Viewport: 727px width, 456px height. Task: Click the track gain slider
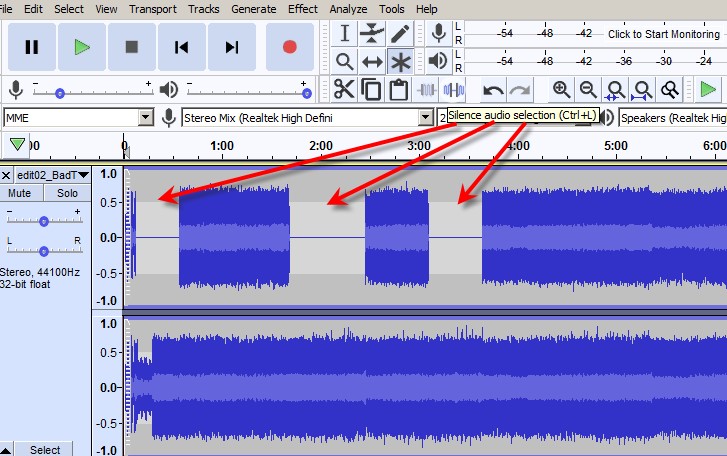pyautogui.click(x=44, y=220)
